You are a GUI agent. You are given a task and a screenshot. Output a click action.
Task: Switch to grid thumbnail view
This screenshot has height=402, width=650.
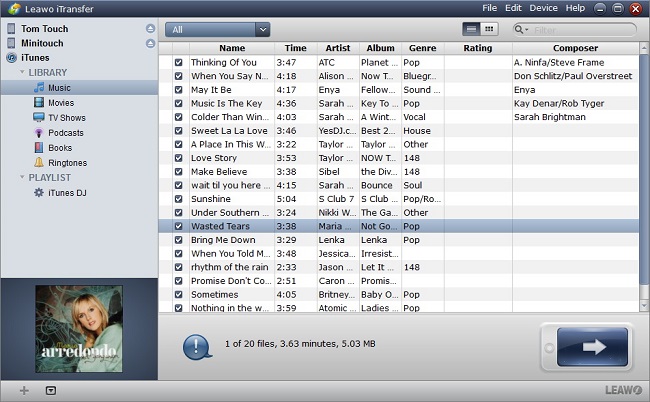pyautogui.click(x=489, y=29)
